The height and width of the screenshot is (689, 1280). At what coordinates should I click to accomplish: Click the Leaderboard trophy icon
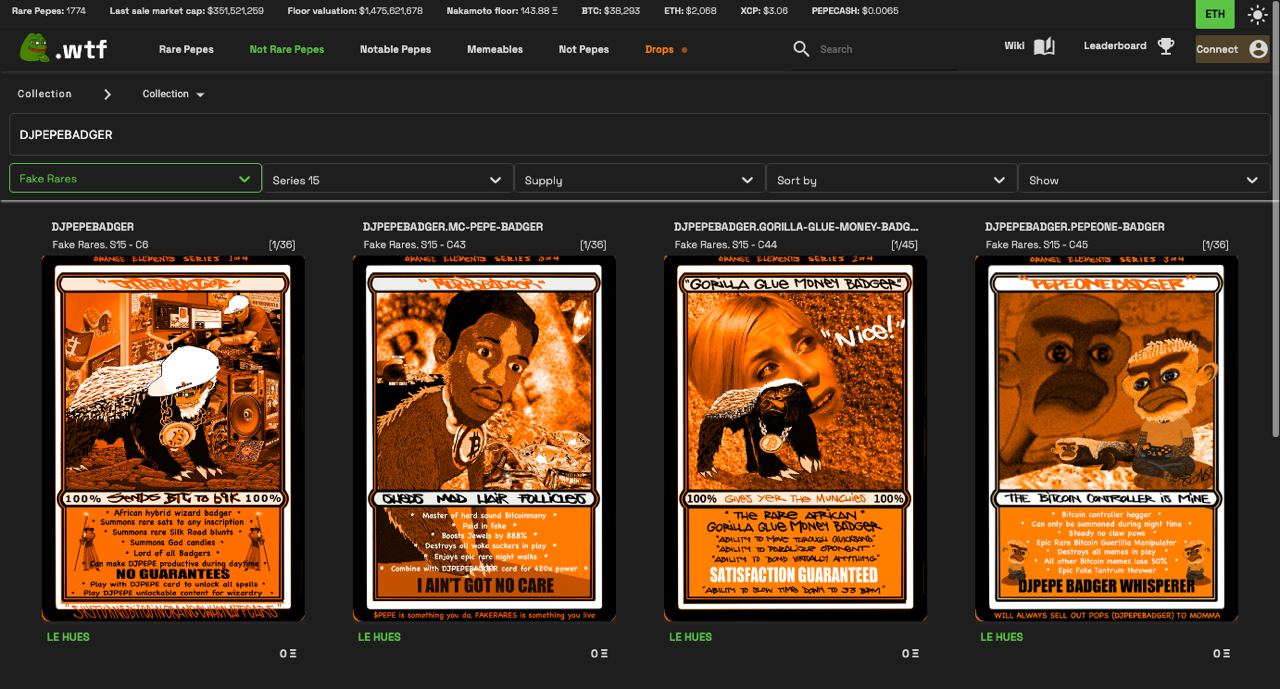coord(1166,46)
